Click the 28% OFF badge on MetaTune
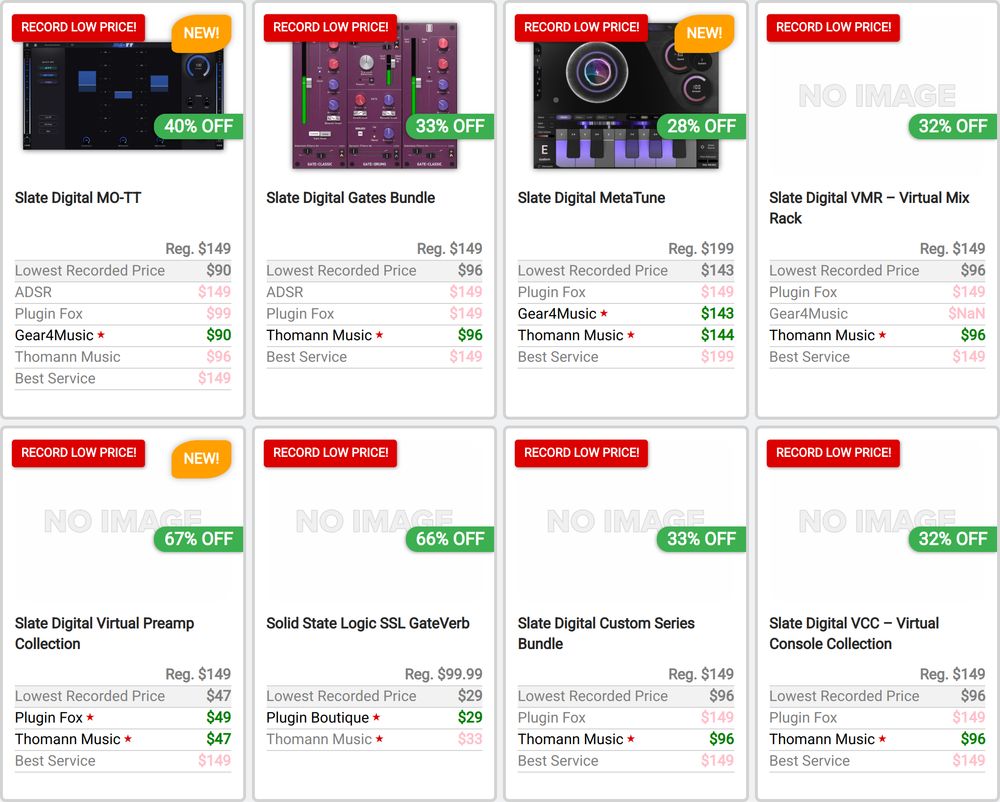The width and height of the screenshot is (1000, 802). coord(701,126)
